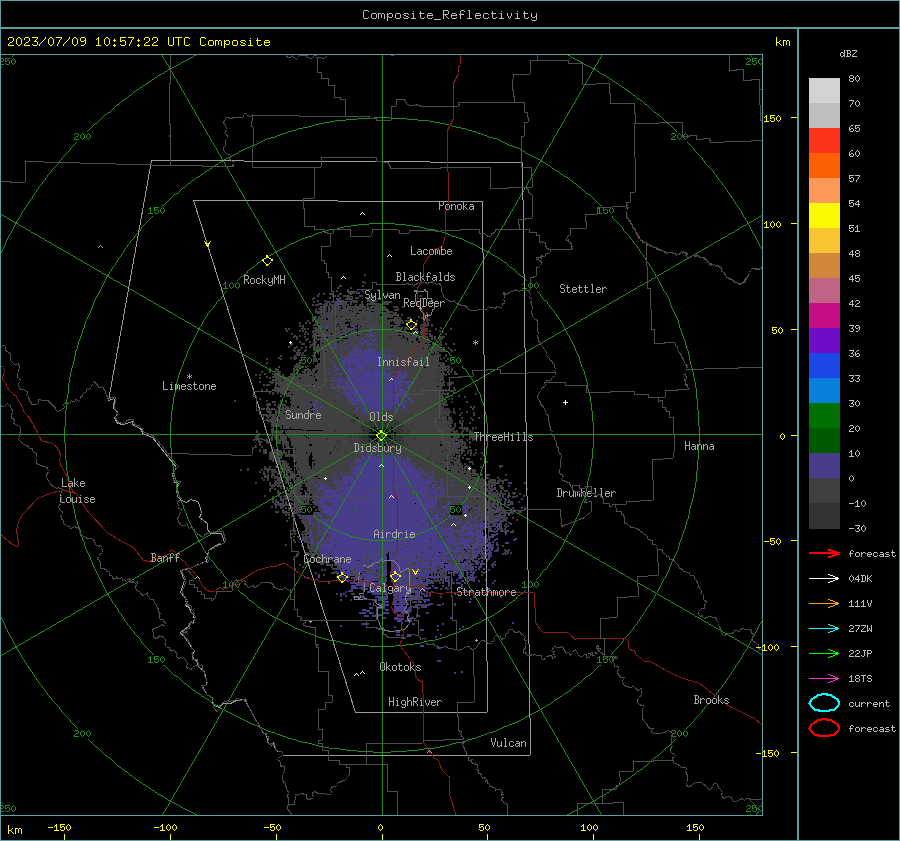900x841 pixels.
Task: Select the light gray 70–80 dBZ swatch
Action: (x=824, y=90)
